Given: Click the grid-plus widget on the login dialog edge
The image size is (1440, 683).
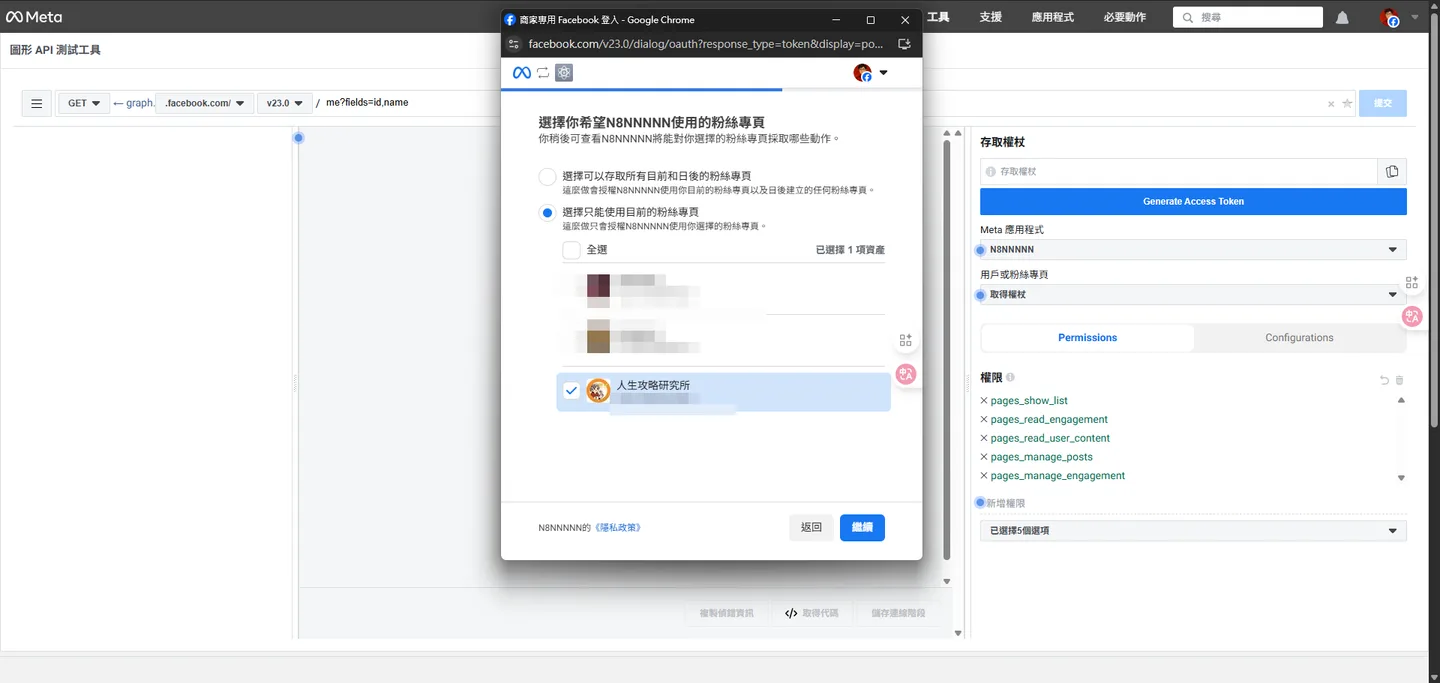Looking at the screenshot, I should tap(906, 340).
